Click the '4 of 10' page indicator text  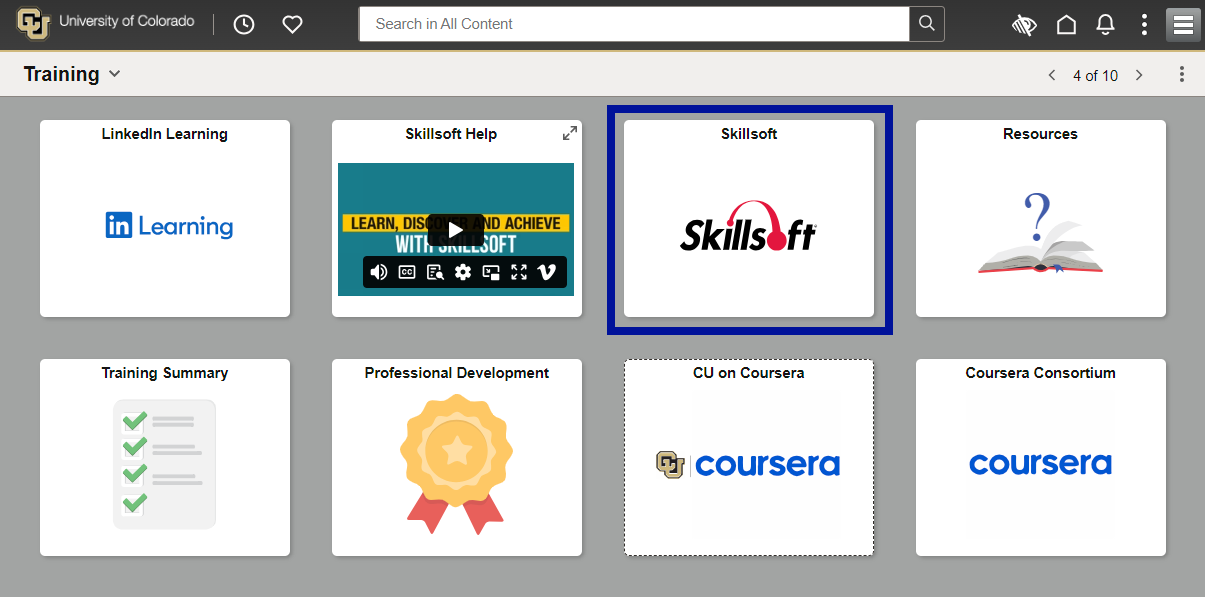[x=1095, y=76]
